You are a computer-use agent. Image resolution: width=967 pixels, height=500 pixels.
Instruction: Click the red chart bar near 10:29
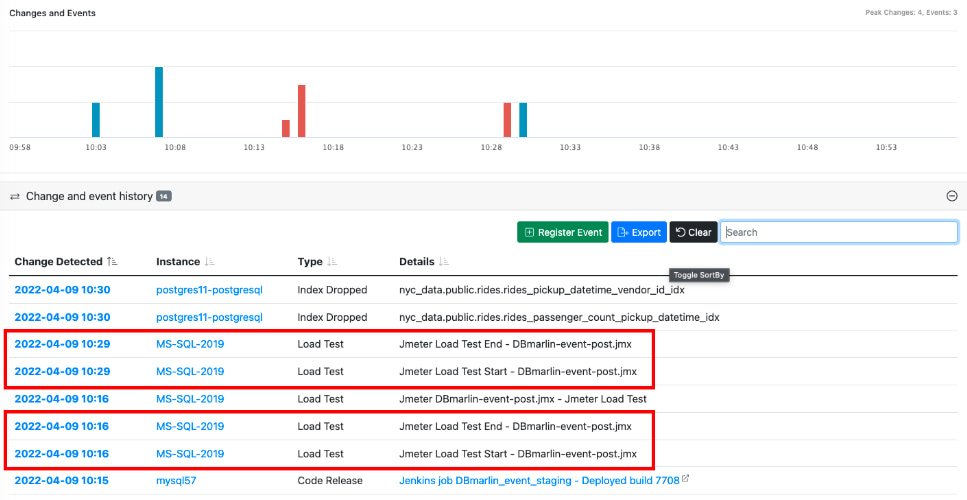click(507, 119)
